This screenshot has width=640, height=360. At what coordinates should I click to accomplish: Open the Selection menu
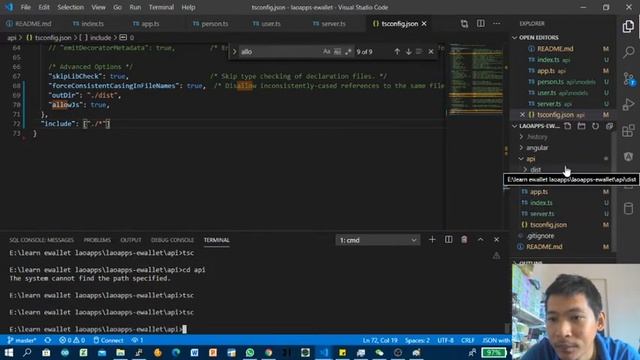tap(70, 7)
